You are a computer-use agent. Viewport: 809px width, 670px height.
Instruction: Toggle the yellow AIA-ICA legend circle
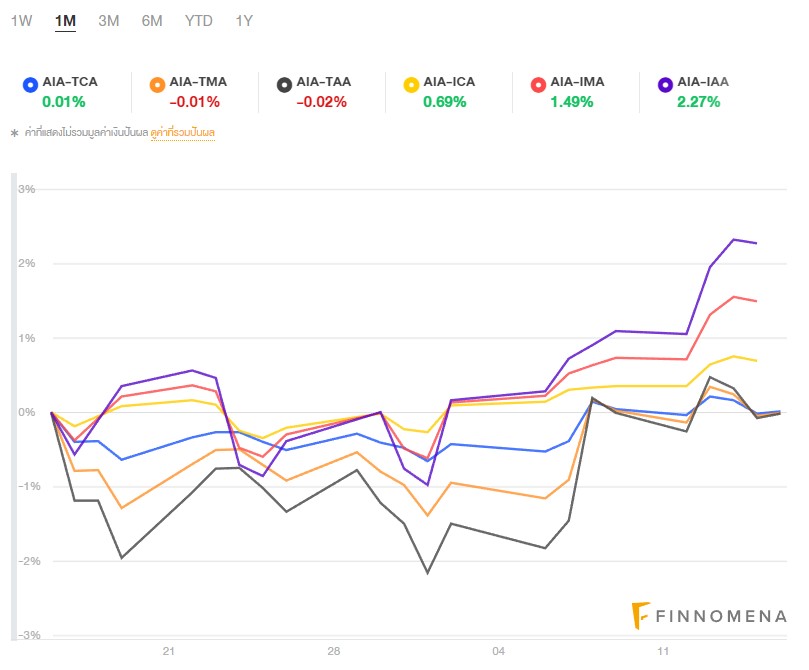click(x=410, y=84)
